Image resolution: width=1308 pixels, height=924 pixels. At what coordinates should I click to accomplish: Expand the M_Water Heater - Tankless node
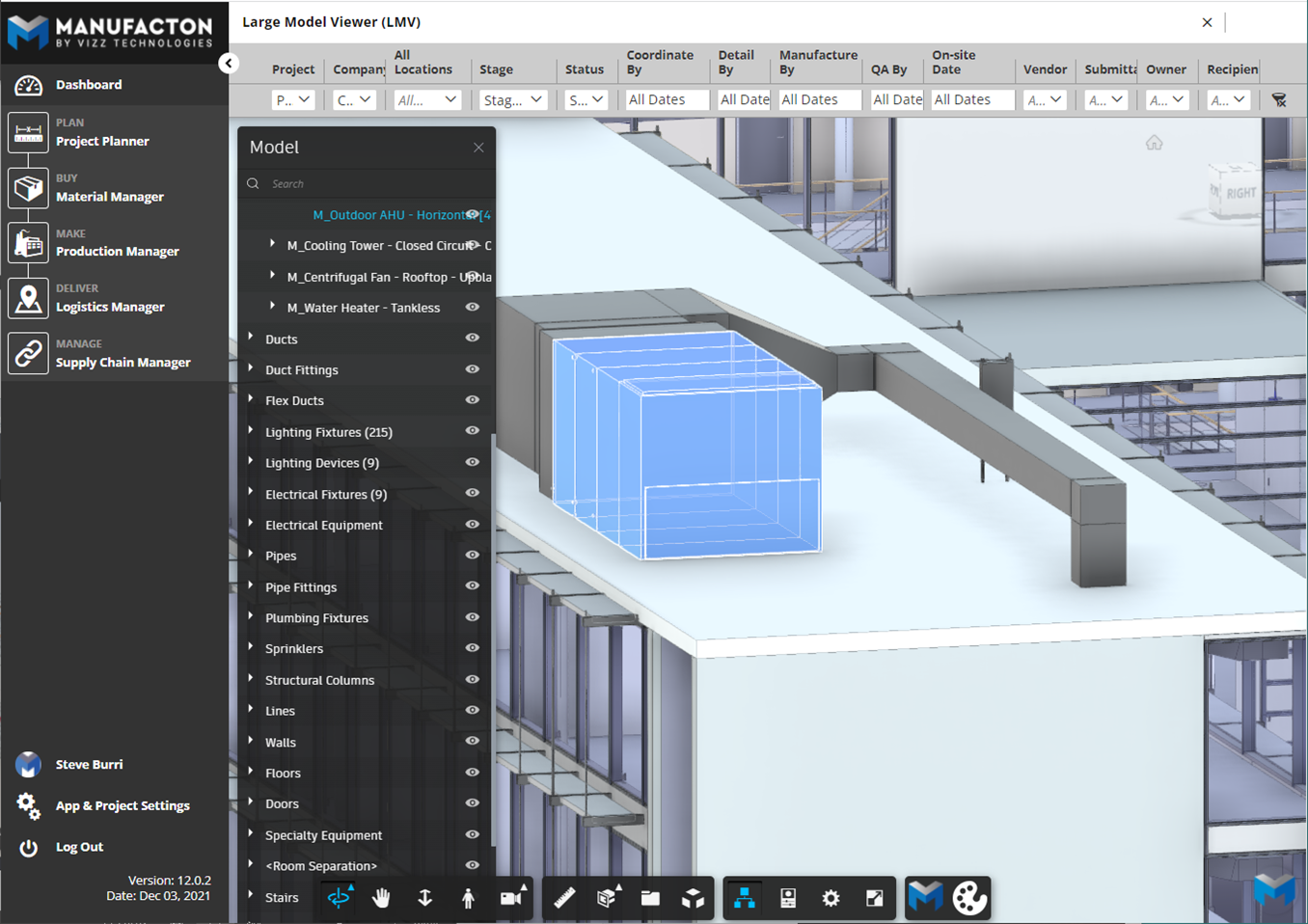pos(271,307)
